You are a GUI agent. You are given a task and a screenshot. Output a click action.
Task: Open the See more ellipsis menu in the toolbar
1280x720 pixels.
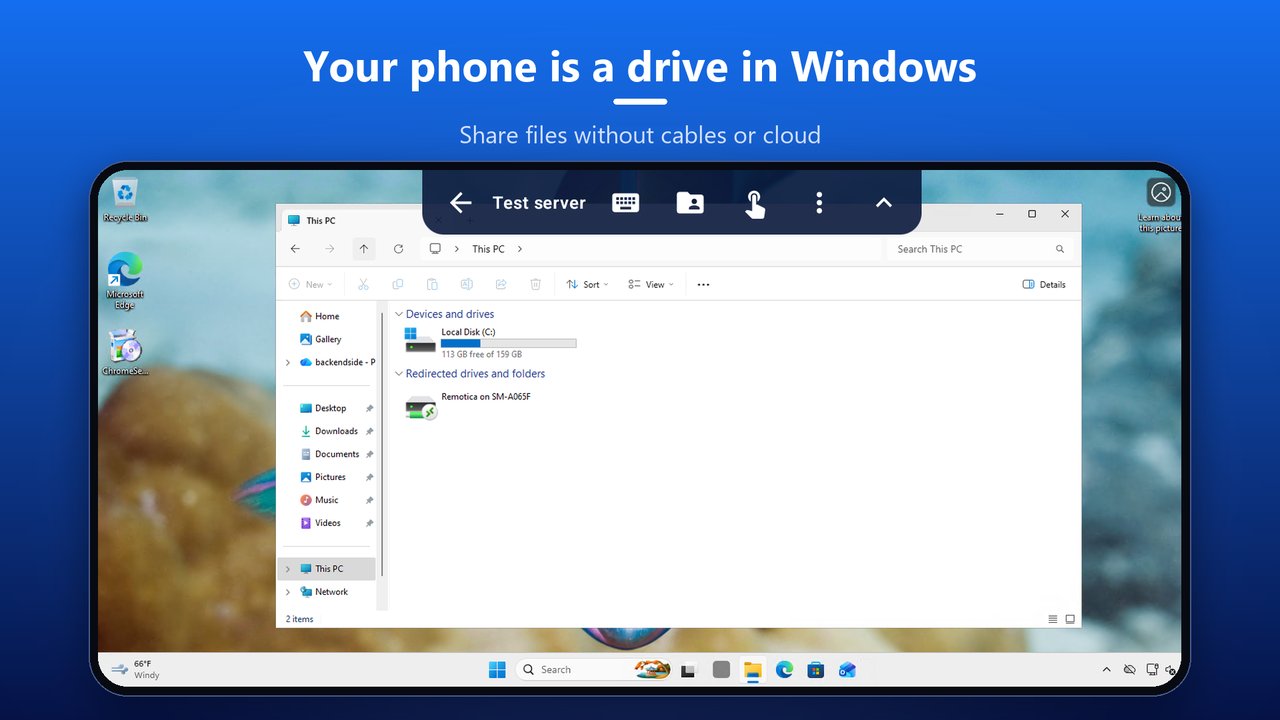703,285
